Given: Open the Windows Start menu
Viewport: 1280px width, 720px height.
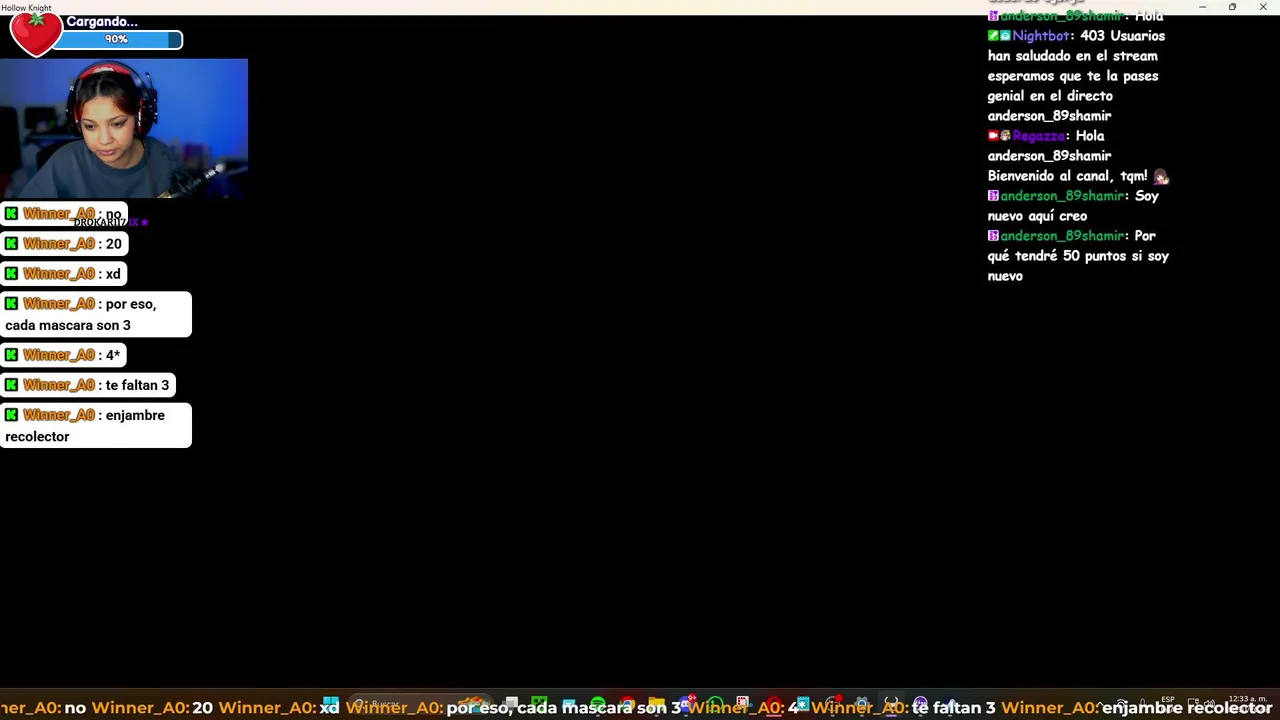Looking at the screenshot, I should pos(330,705).
